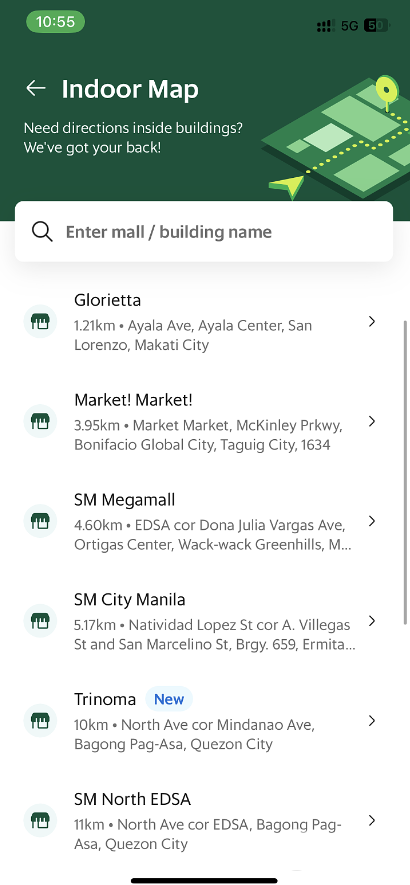Tap the back arrow beside Indoor Map
Screen dimensions: 410x885
(36, 88)
